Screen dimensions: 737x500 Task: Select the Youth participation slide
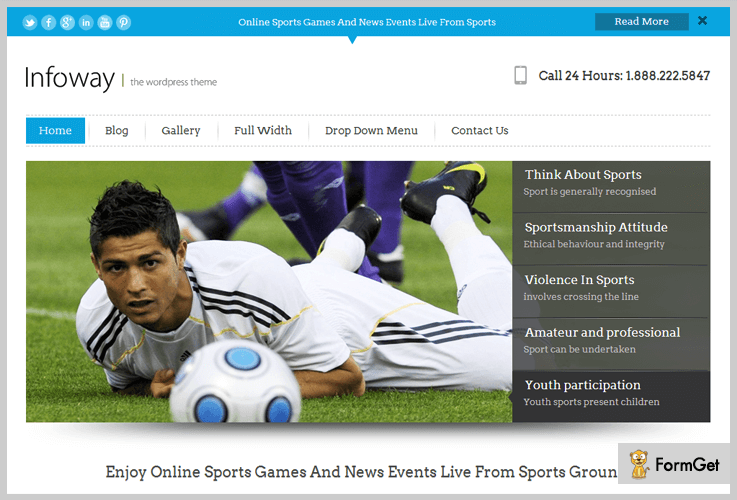click(611, 397)
